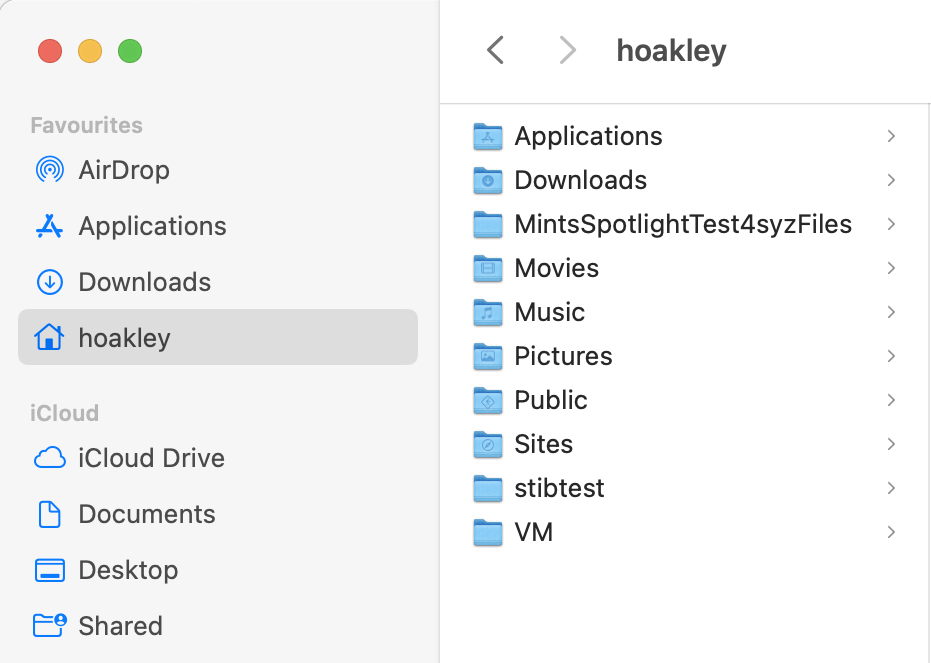Expand the MintsSpotlightTest4syzFiles chevron

tap(890, 224)
